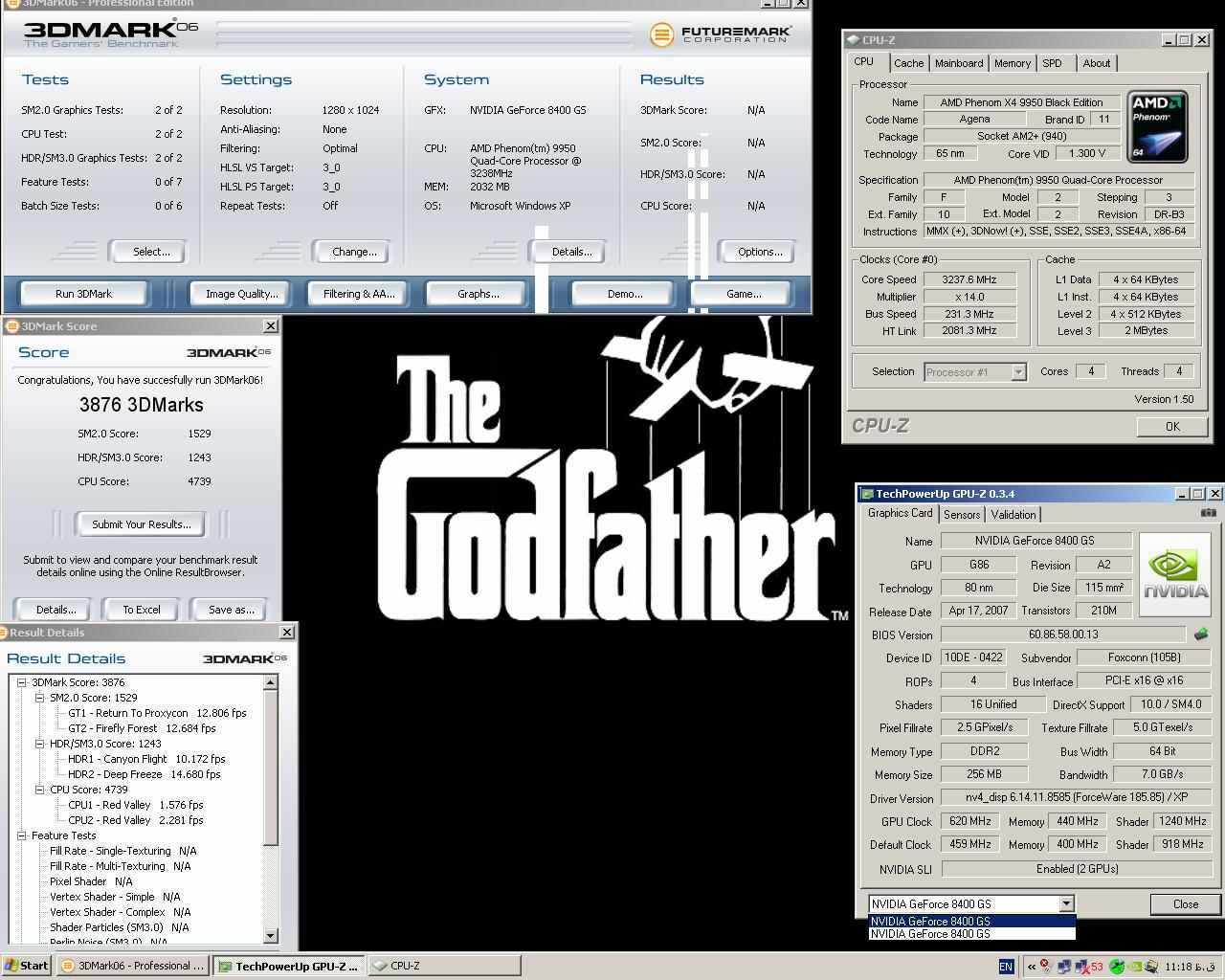Click the safely remove hardware tray icon

(1151, 967)
